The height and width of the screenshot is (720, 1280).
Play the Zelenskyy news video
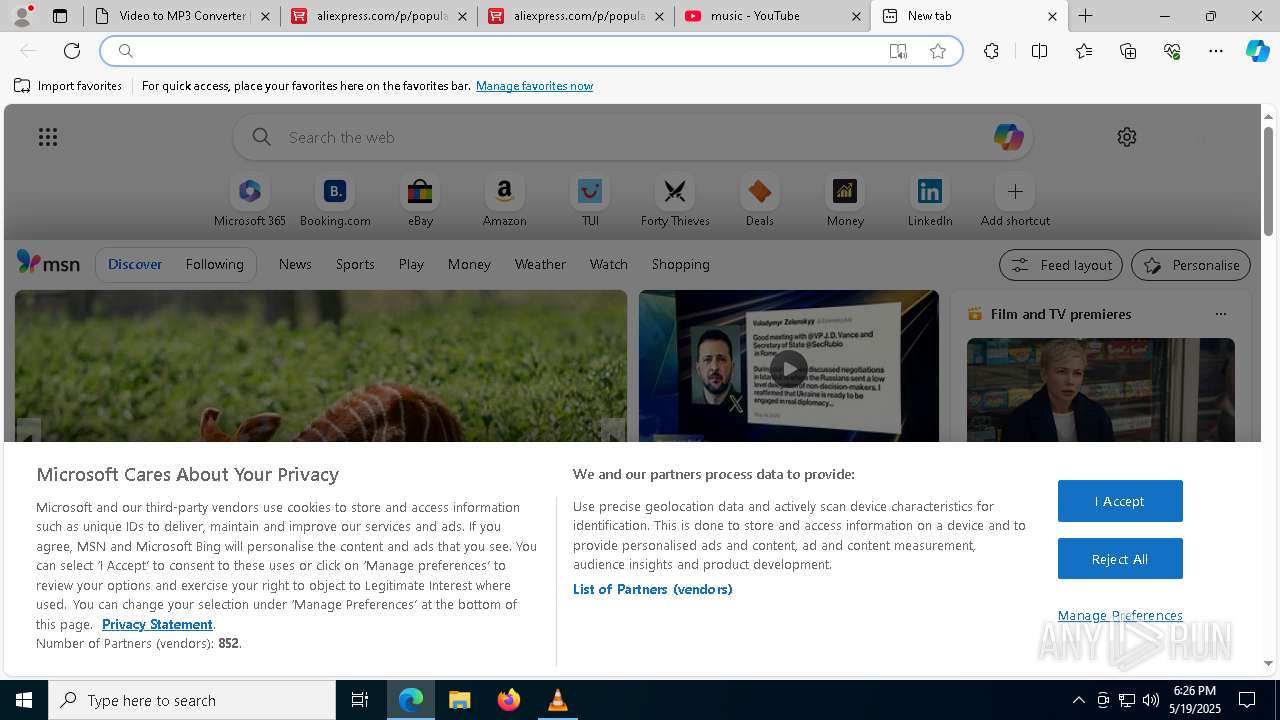789,368
